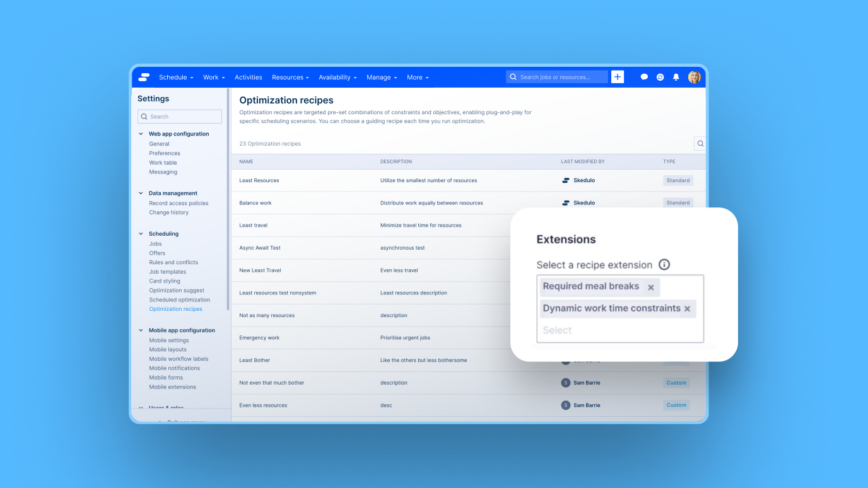Open Rules and conflicts settings page
Viewport: 868px width, 488px height.
(173, 262)
